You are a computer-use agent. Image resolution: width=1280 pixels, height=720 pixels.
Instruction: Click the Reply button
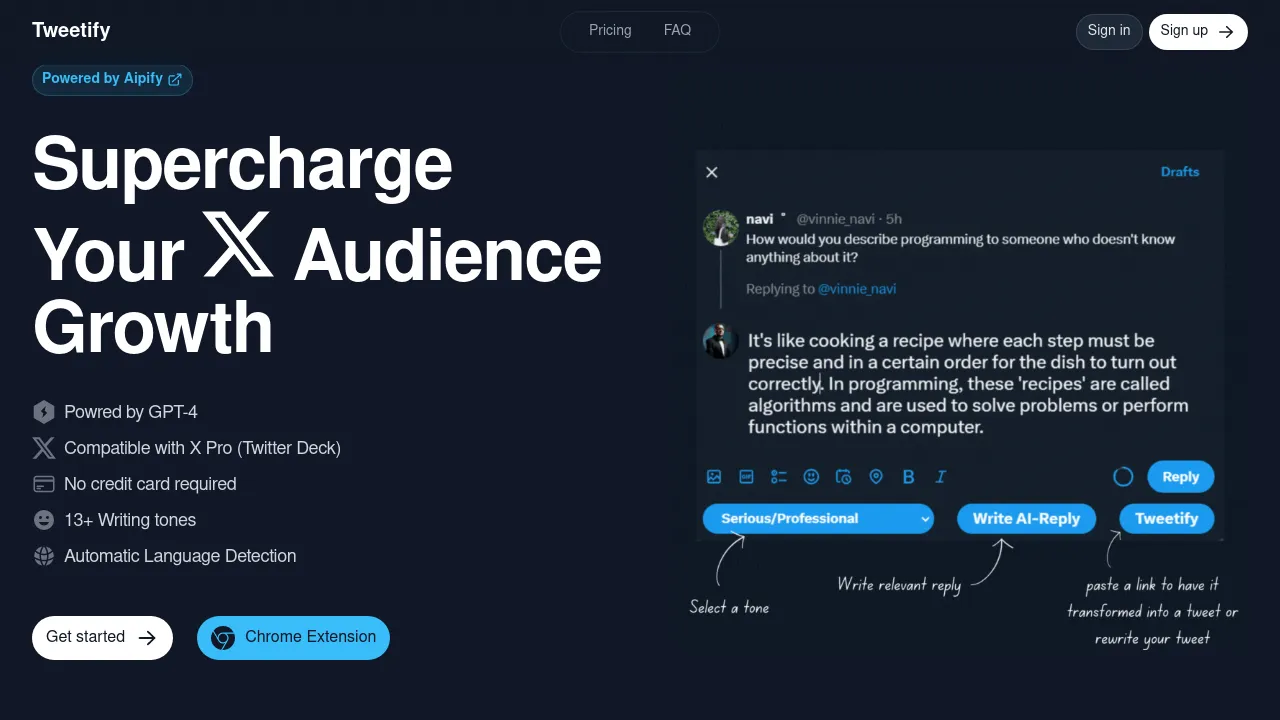[1180, 477]
